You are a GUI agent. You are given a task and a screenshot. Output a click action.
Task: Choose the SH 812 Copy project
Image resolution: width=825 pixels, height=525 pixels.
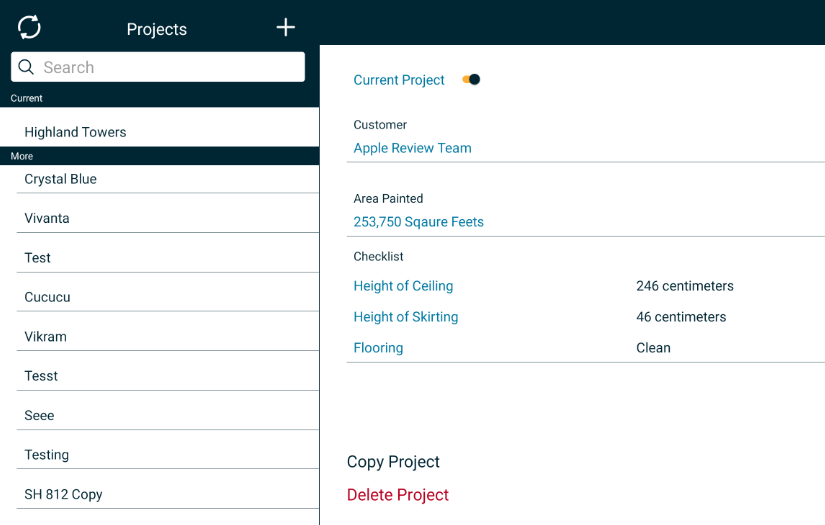63,494
